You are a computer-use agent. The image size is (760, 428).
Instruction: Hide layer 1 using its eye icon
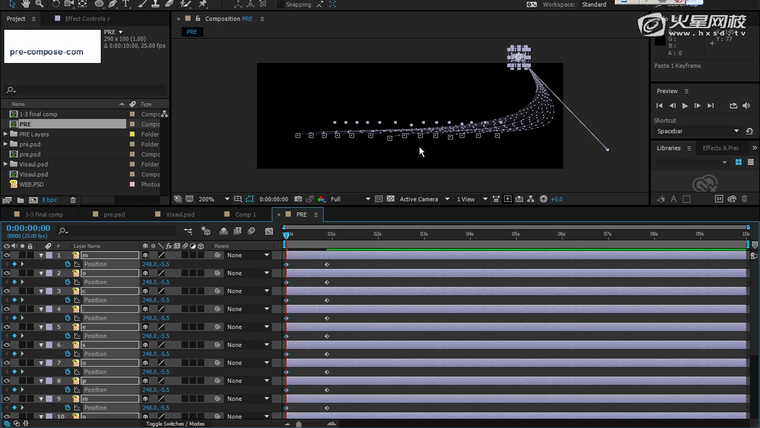point(6,256)
